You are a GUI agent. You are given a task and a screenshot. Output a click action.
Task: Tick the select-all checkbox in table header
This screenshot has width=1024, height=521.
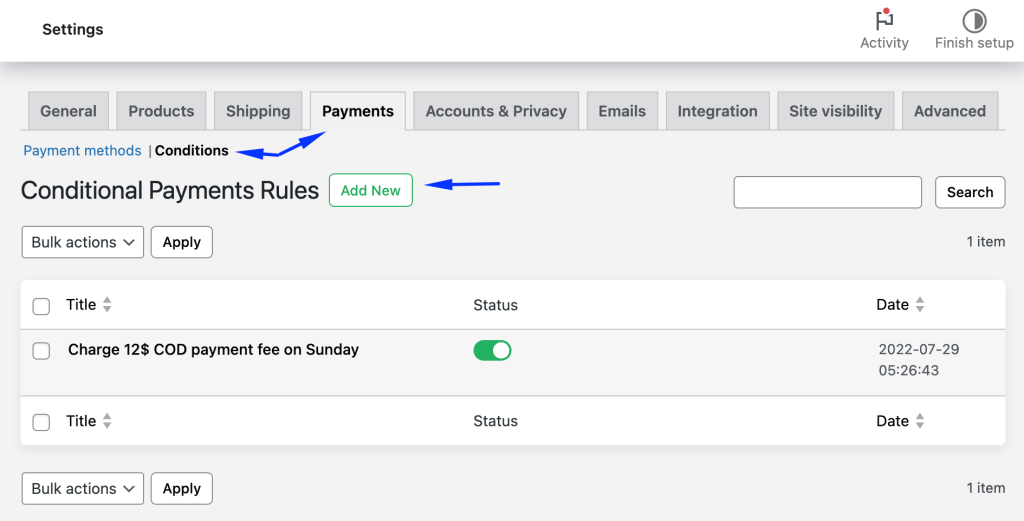(41, 306)
